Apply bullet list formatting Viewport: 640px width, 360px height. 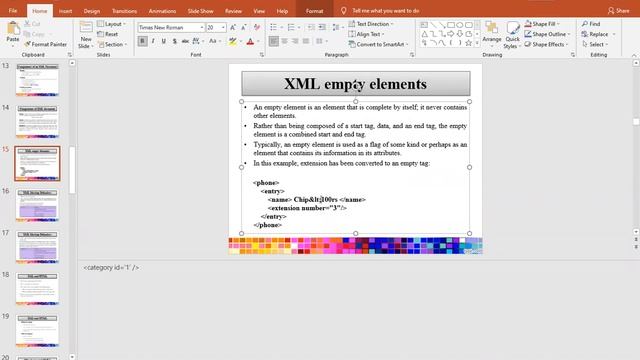274,27
